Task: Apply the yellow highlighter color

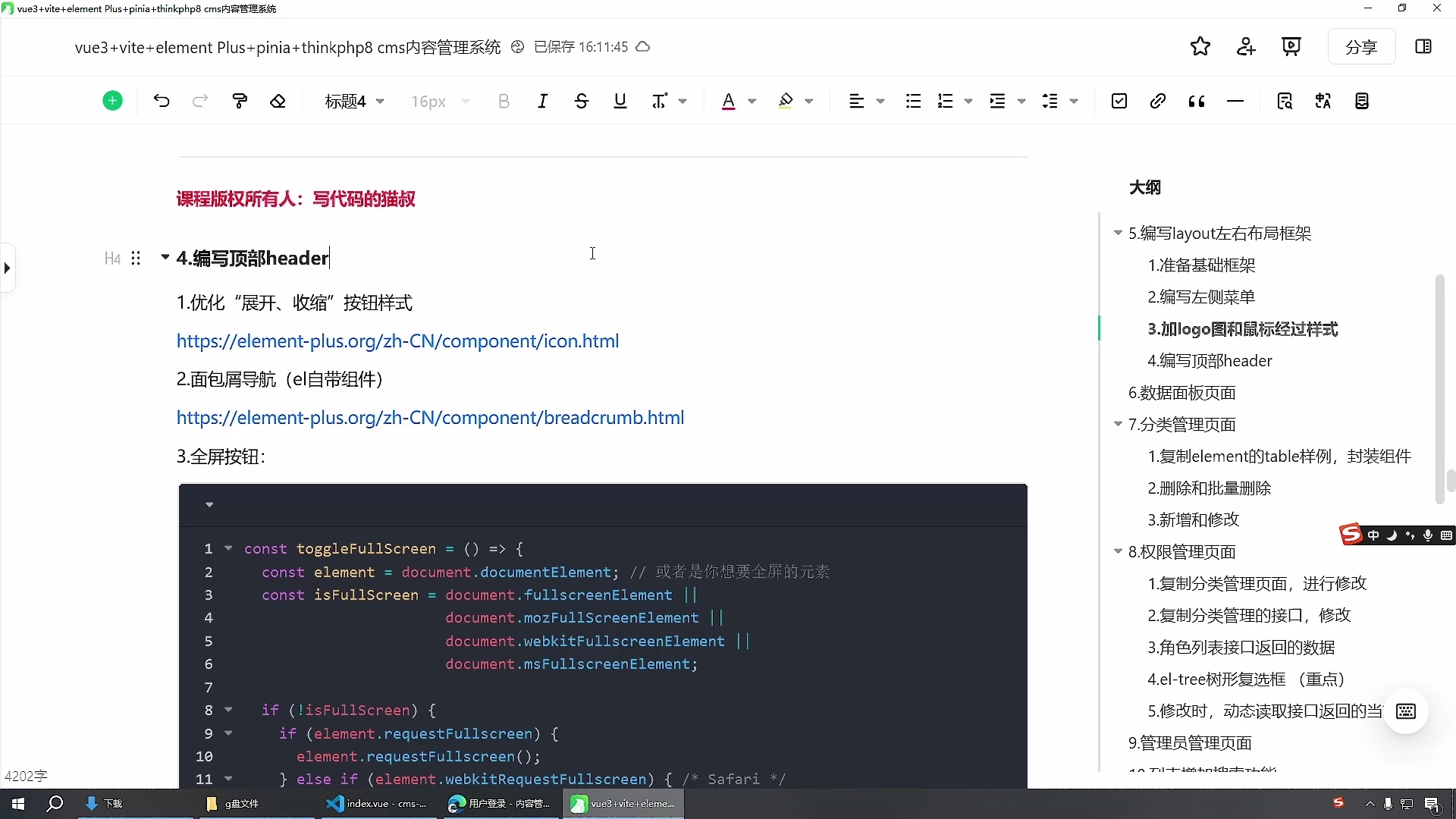Action: pyautogui.click(x=786, y=101)
